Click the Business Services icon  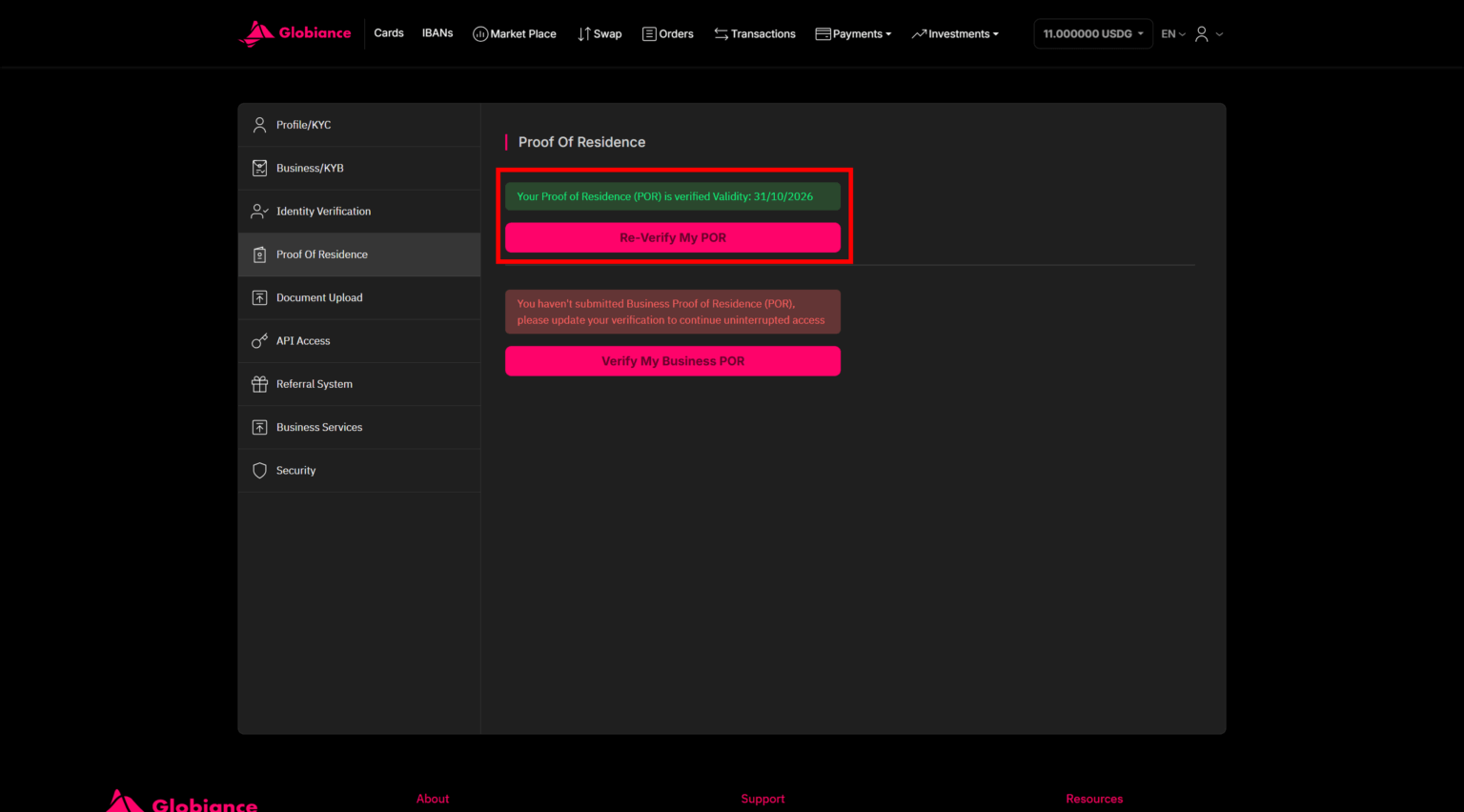pyautogui.click(x=259, y=428)
